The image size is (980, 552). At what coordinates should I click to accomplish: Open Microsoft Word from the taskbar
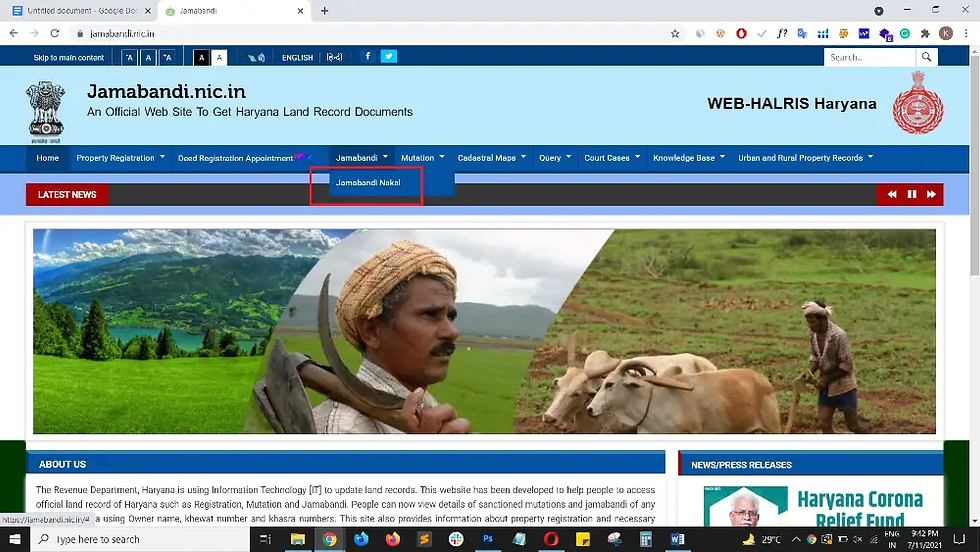[678, 539]
